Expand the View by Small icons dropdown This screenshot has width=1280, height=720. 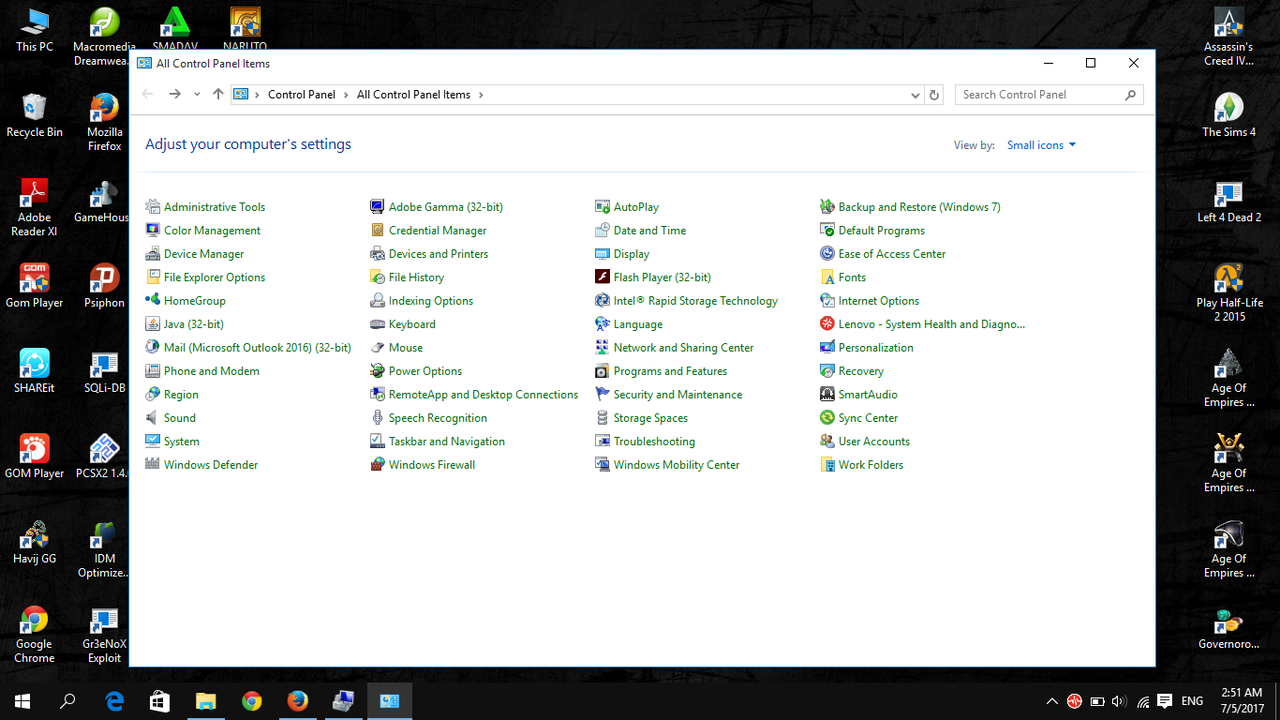1041,145
